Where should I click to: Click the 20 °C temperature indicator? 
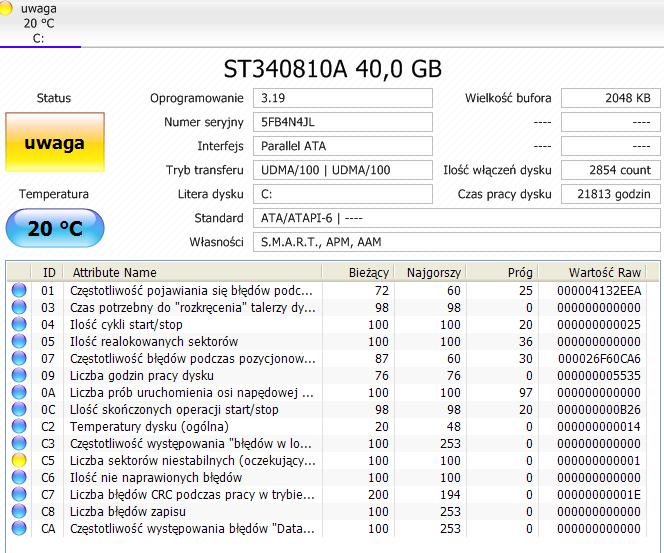tap(55, 228)
